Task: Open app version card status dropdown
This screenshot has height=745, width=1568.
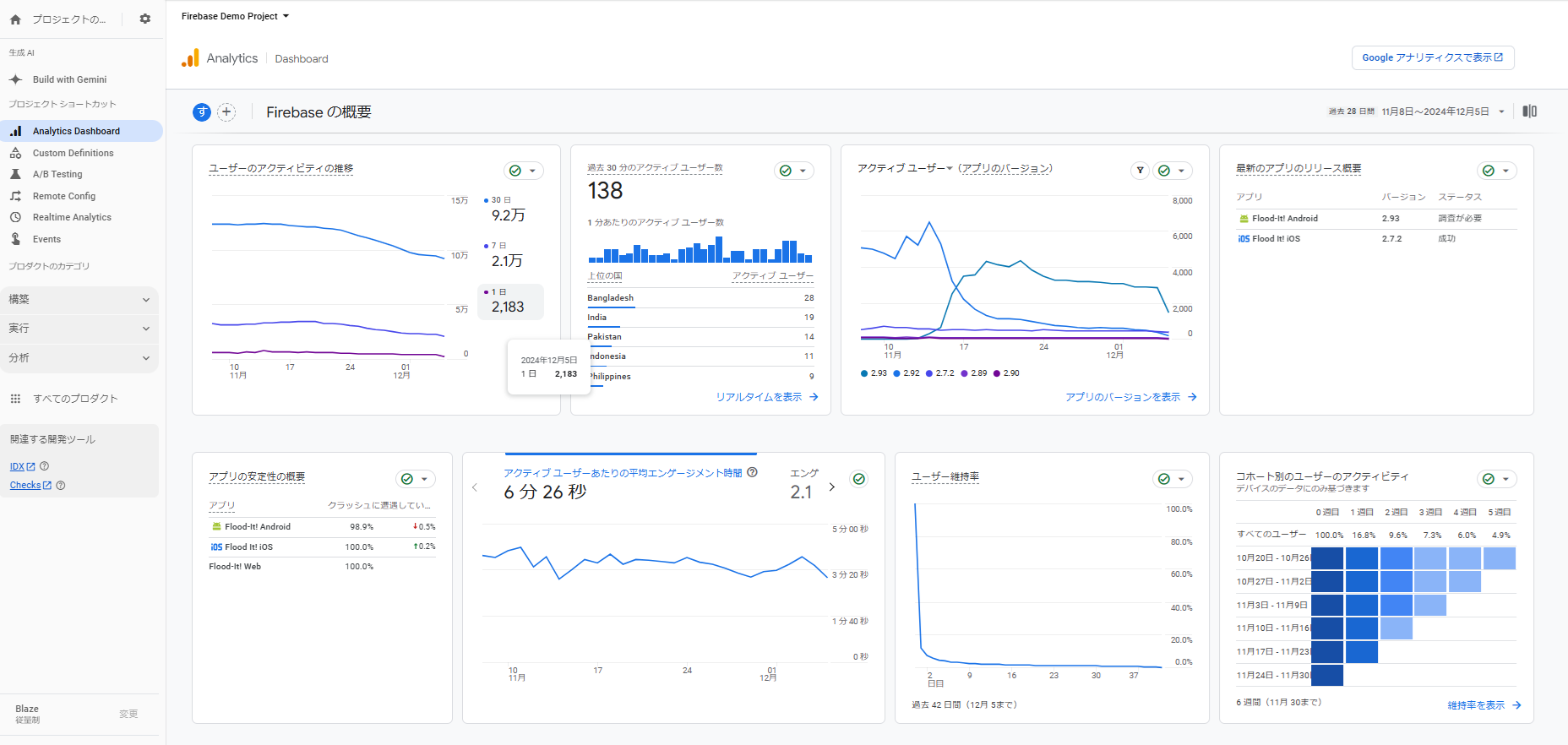Action: (x=1173, y=171)
